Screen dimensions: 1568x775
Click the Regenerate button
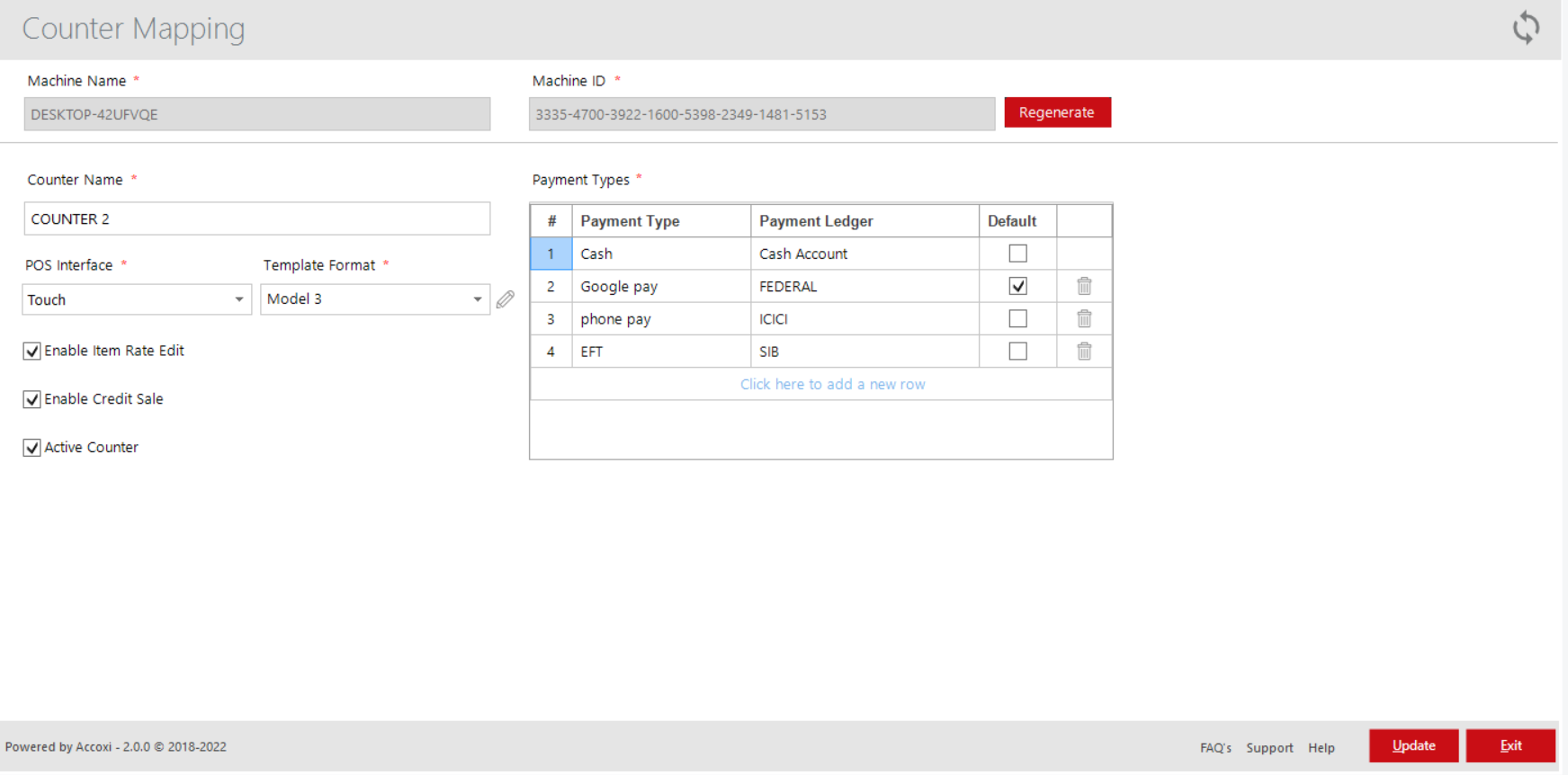pyautogui.click(x=1057, y=112)
